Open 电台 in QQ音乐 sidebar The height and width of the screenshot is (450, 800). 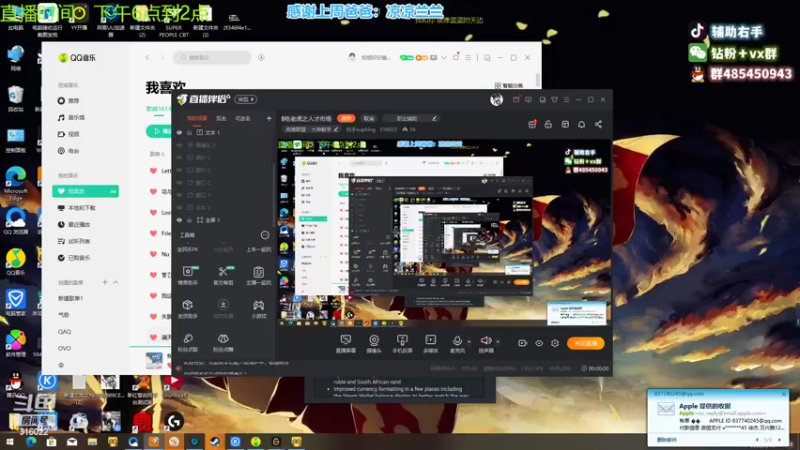pyautogui.click(x=69, y=151)
